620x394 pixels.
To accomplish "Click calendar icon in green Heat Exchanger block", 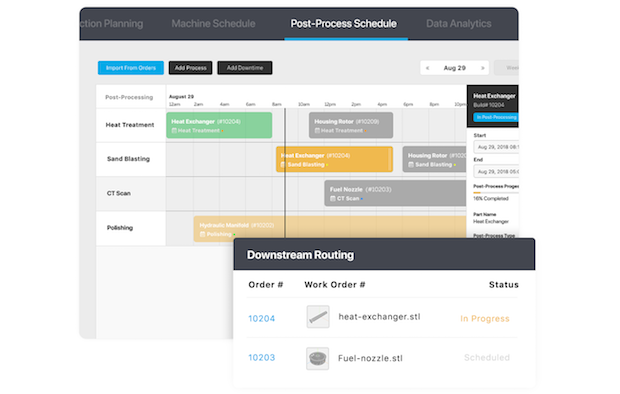I will click(x=174, y=131).
